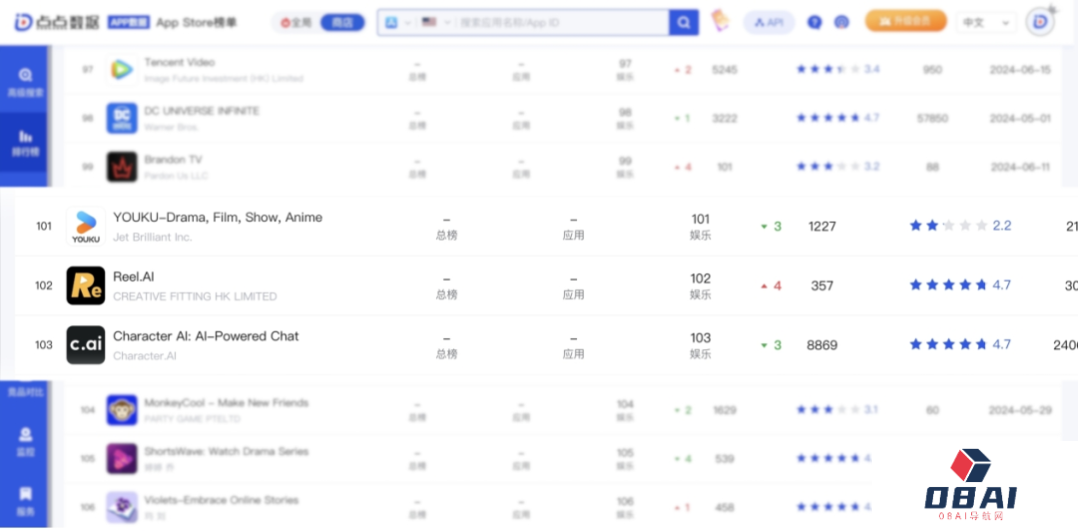This screenshot has height=531, width=1078.
Task: Click the c.ai Character AI app icon
Action: (86, 345)
